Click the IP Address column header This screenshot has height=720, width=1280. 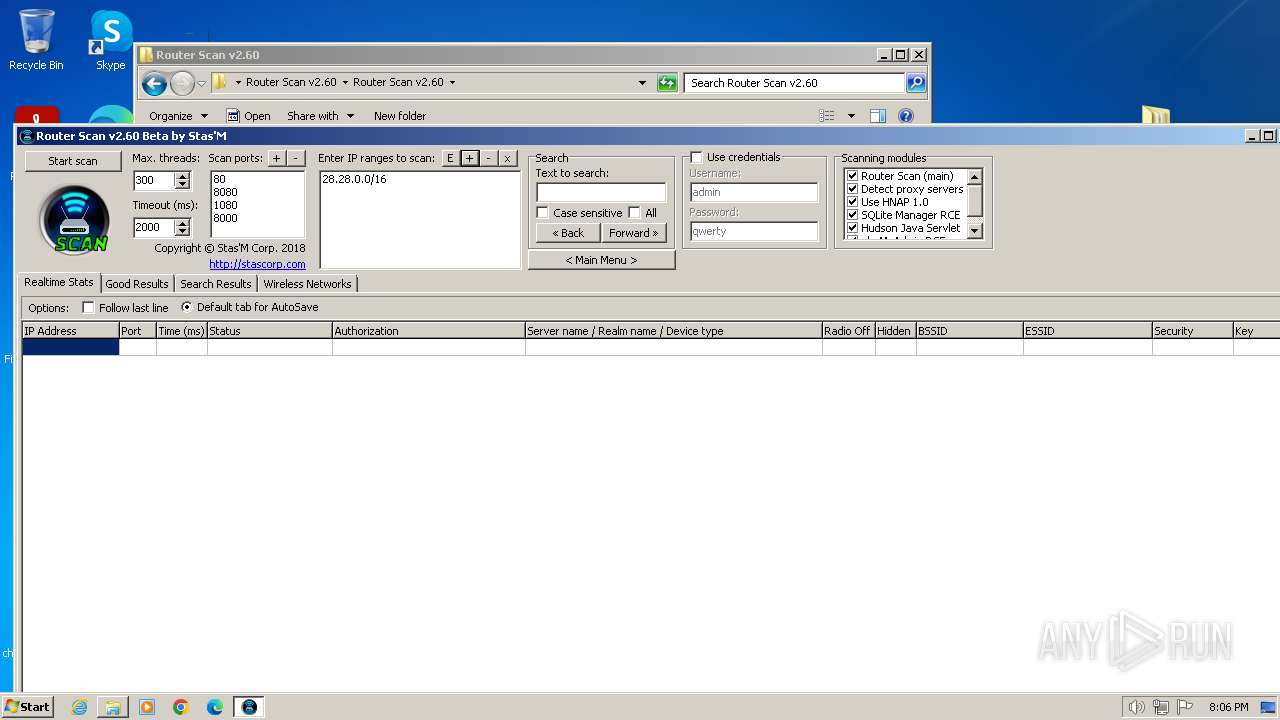click(70, 331)
